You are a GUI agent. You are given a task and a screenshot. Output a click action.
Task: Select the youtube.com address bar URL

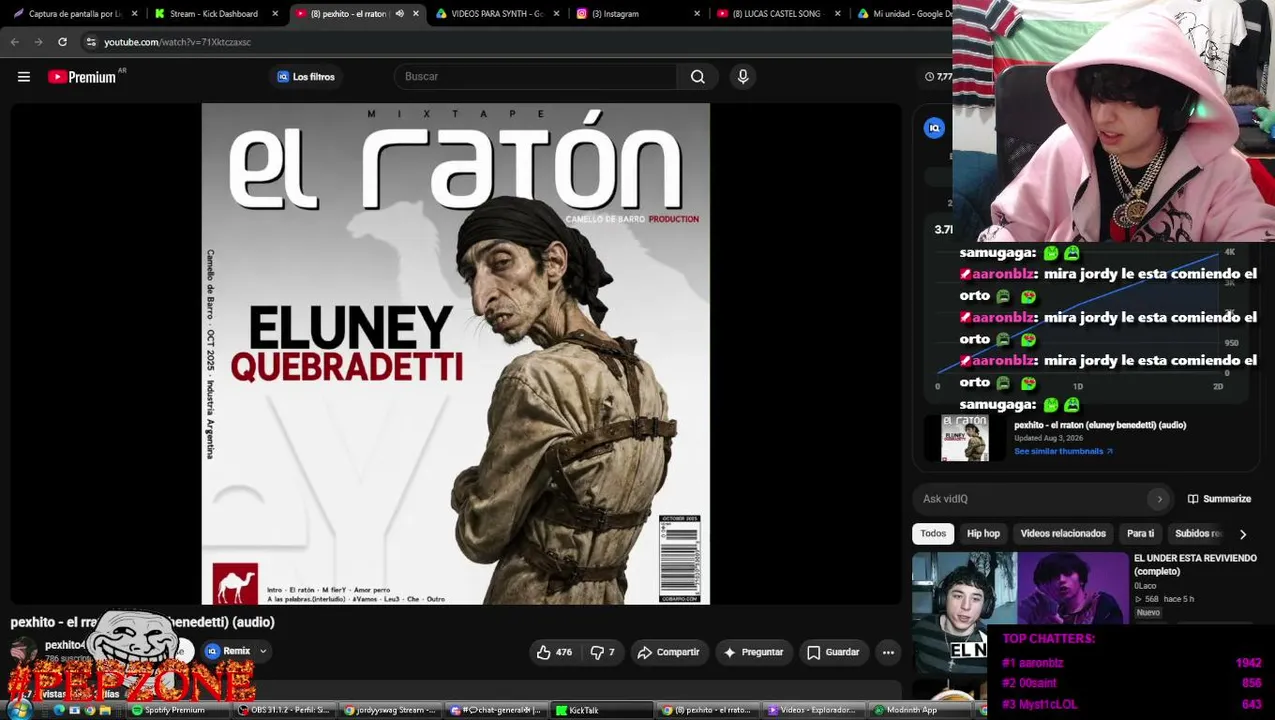pos(177,42)
